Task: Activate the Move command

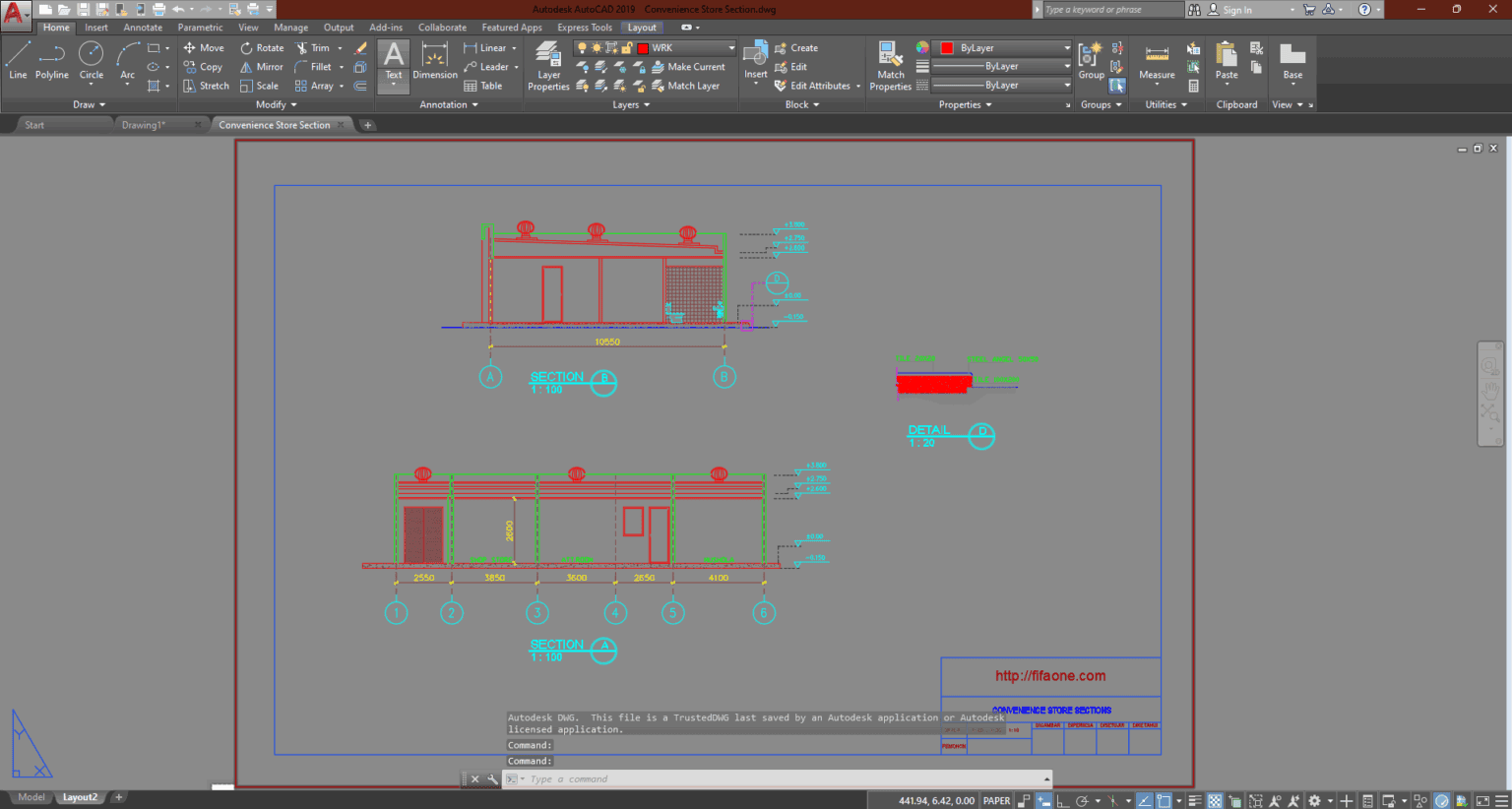Action: click(204, 47)
